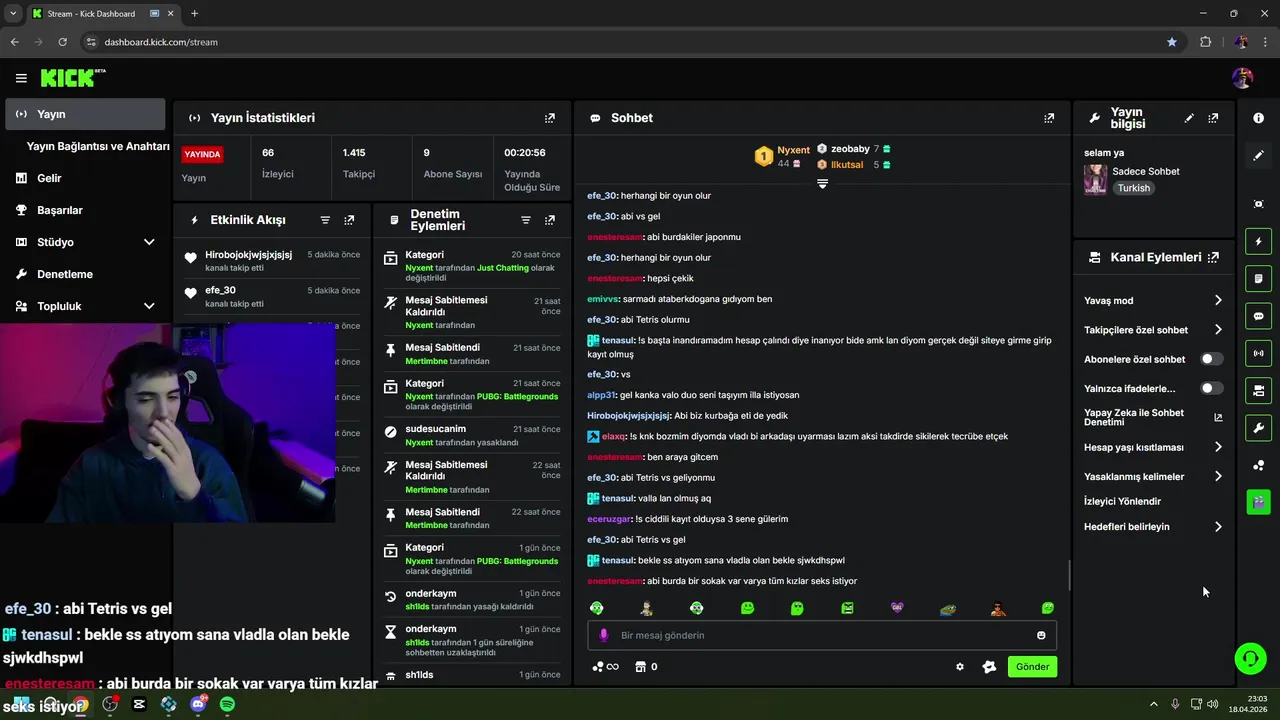
Task: Open tab search dropdown in Chrome
Action: coord(13,13)
